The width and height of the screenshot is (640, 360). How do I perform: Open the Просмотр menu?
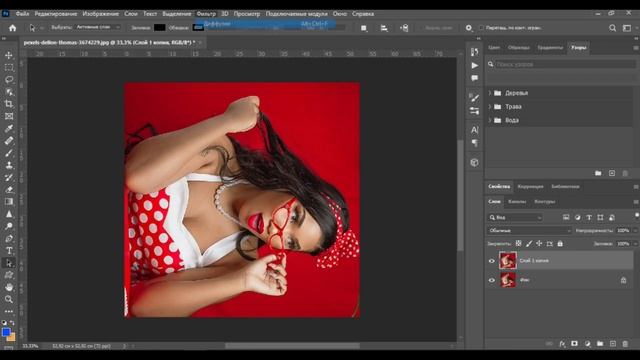point(247,13)
